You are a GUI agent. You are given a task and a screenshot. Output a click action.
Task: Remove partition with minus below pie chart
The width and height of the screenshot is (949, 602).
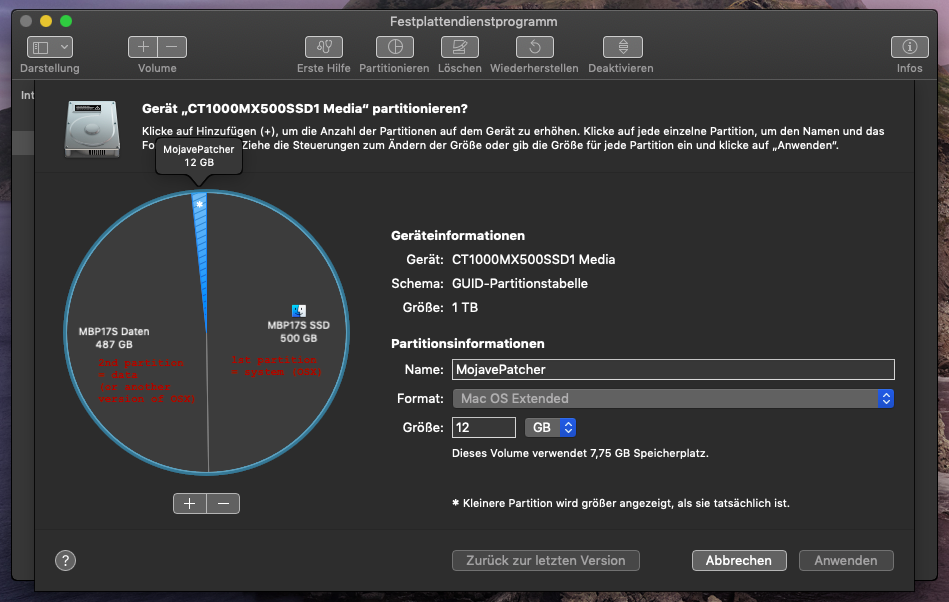[x=223, y=503]
